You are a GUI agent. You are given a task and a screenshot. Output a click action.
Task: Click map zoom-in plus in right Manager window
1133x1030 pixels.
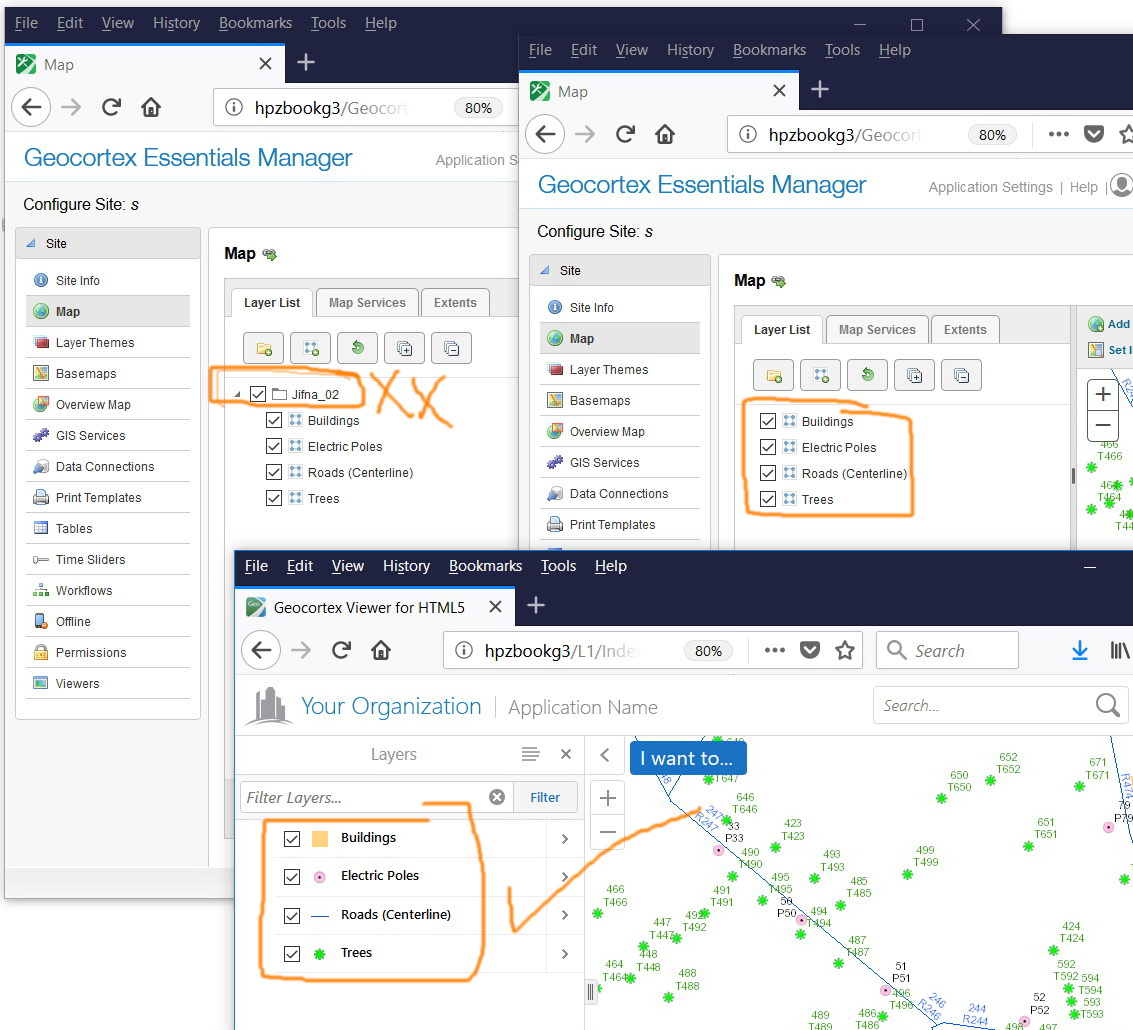1103,395
